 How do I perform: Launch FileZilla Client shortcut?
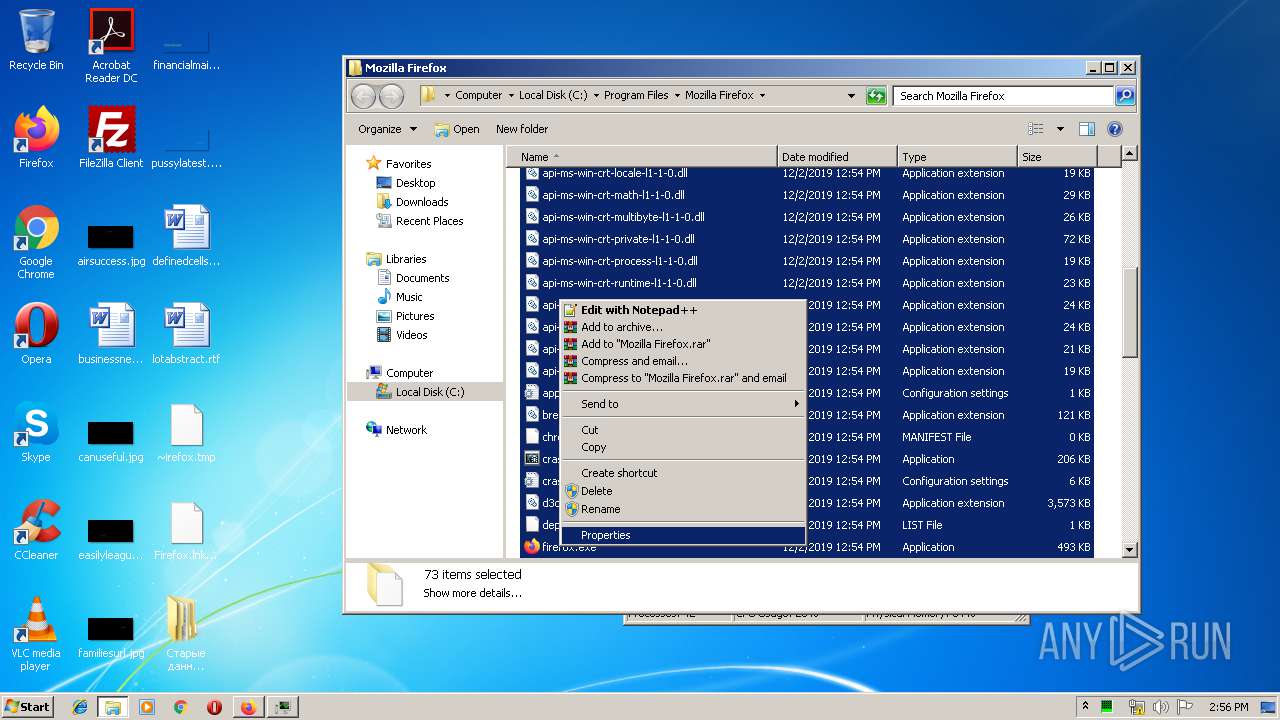[x=111, y=138]
